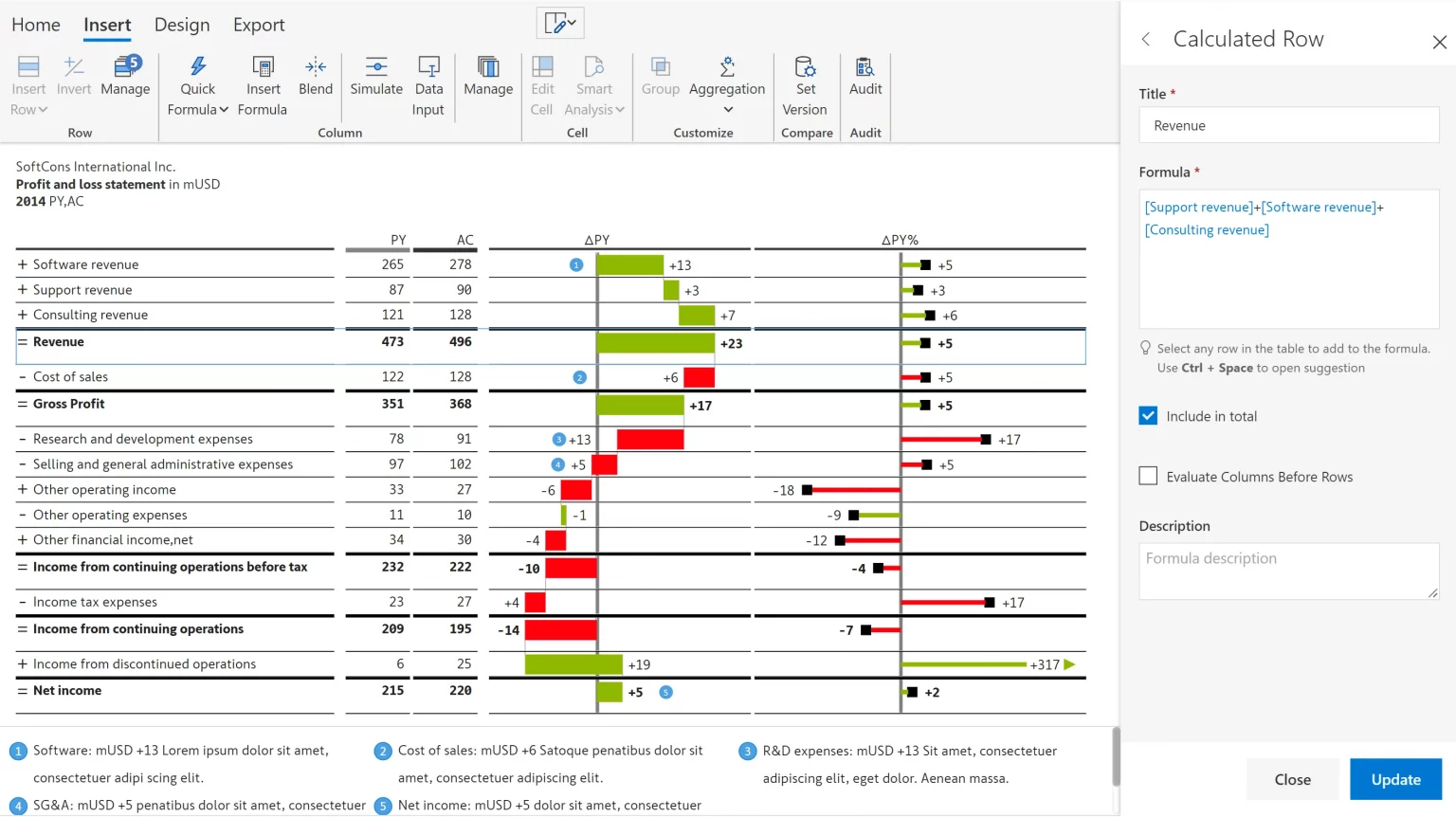
Task: Open the Export tab
Action: (259, 25)
